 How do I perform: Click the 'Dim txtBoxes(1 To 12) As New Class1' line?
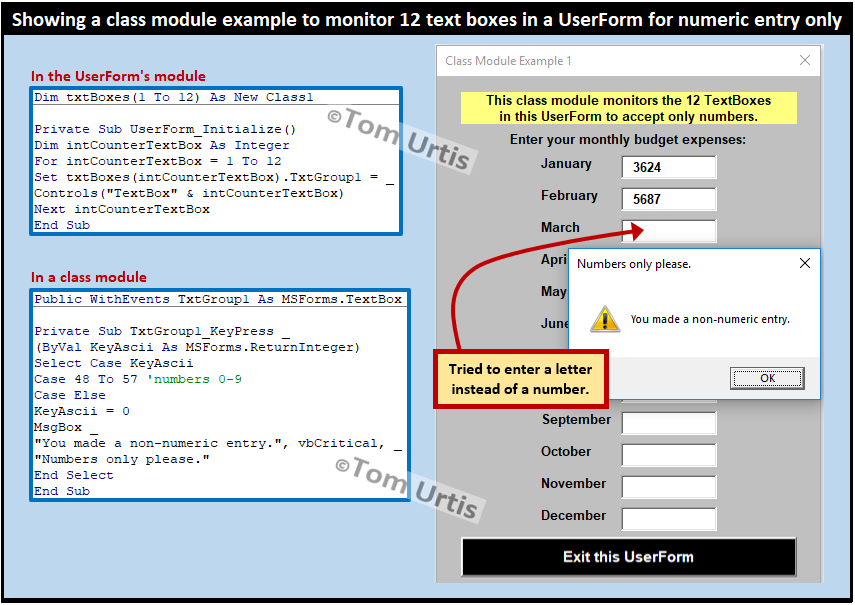tap(173, 97)
